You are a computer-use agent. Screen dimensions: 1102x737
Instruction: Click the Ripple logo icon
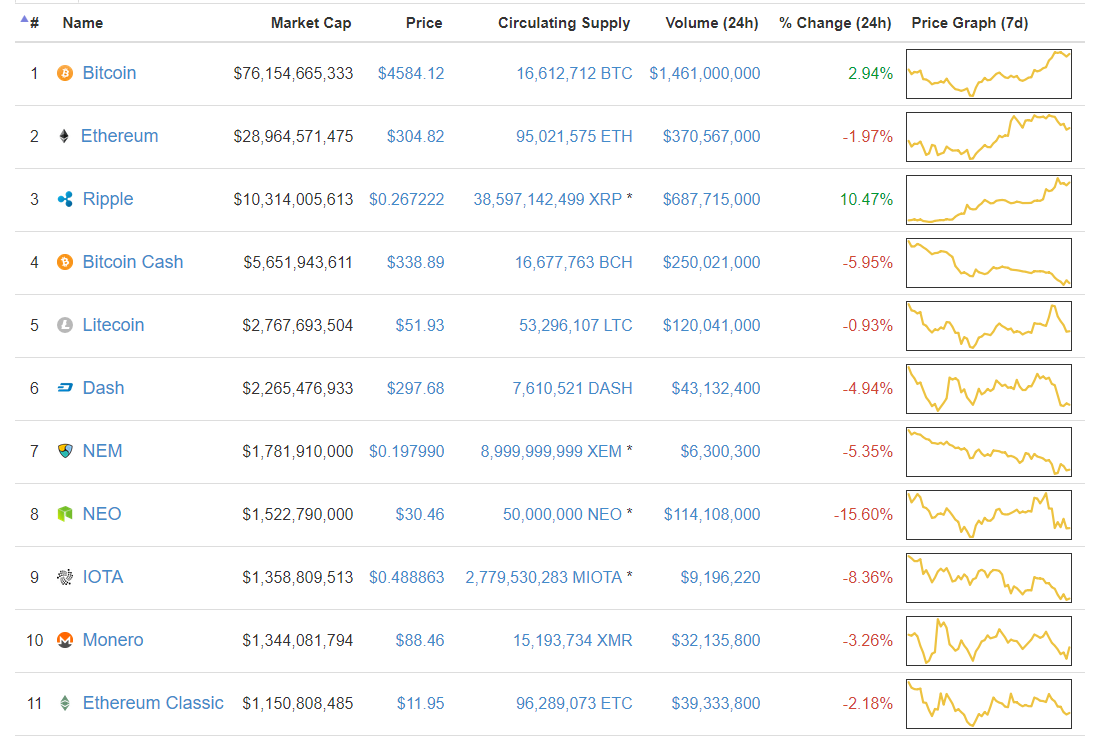[x=65, y=199]
